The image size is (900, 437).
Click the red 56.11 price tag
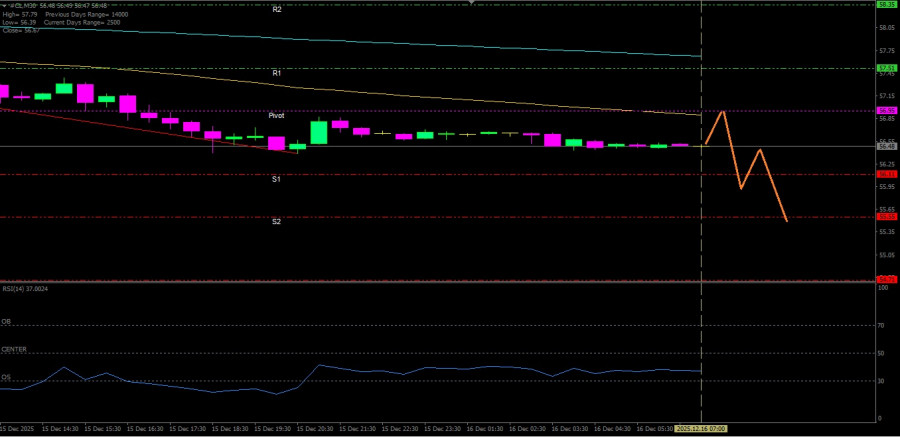pos(887,174)
